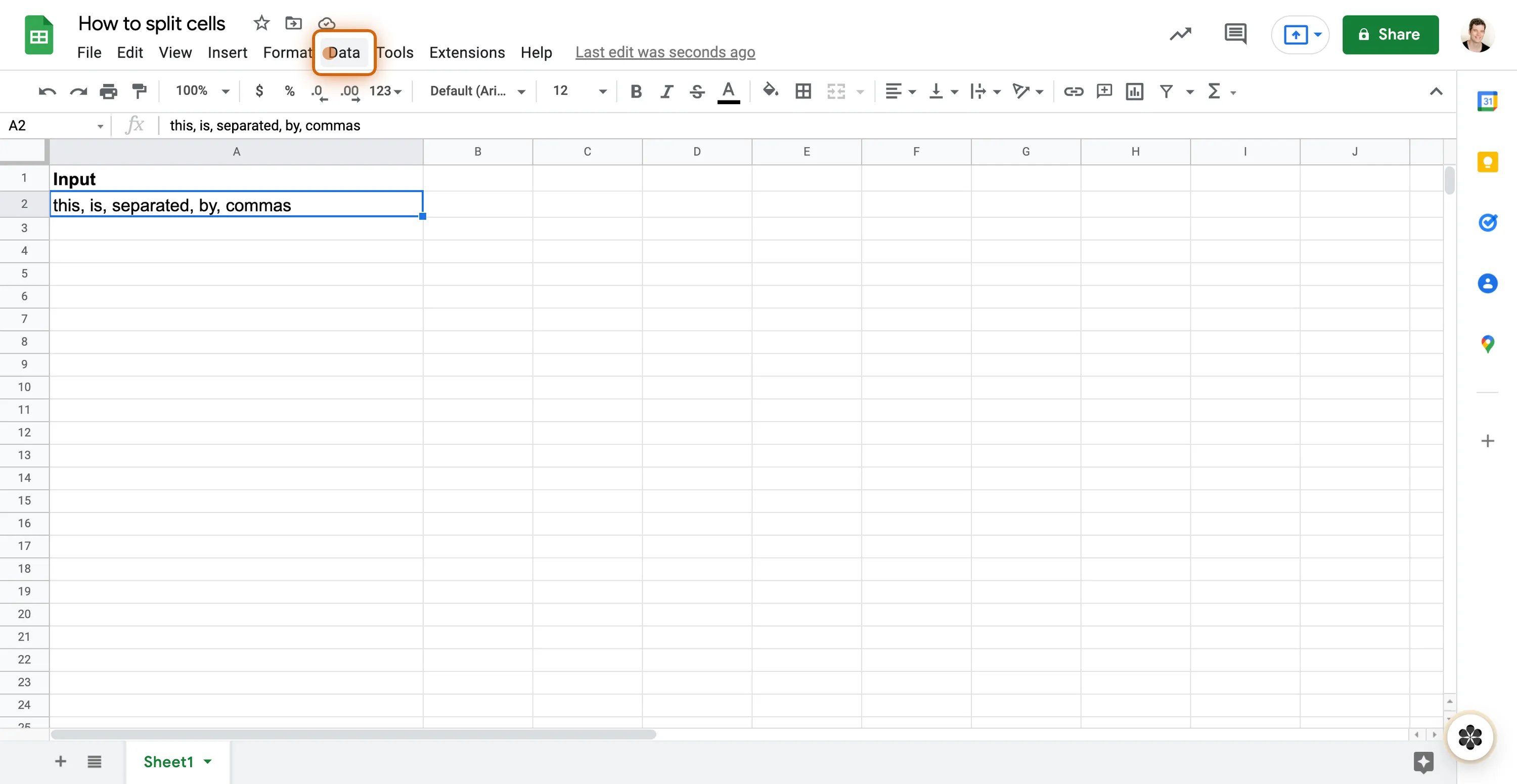Open Google account avatar
The image size is (1517, 784).
1477,35
